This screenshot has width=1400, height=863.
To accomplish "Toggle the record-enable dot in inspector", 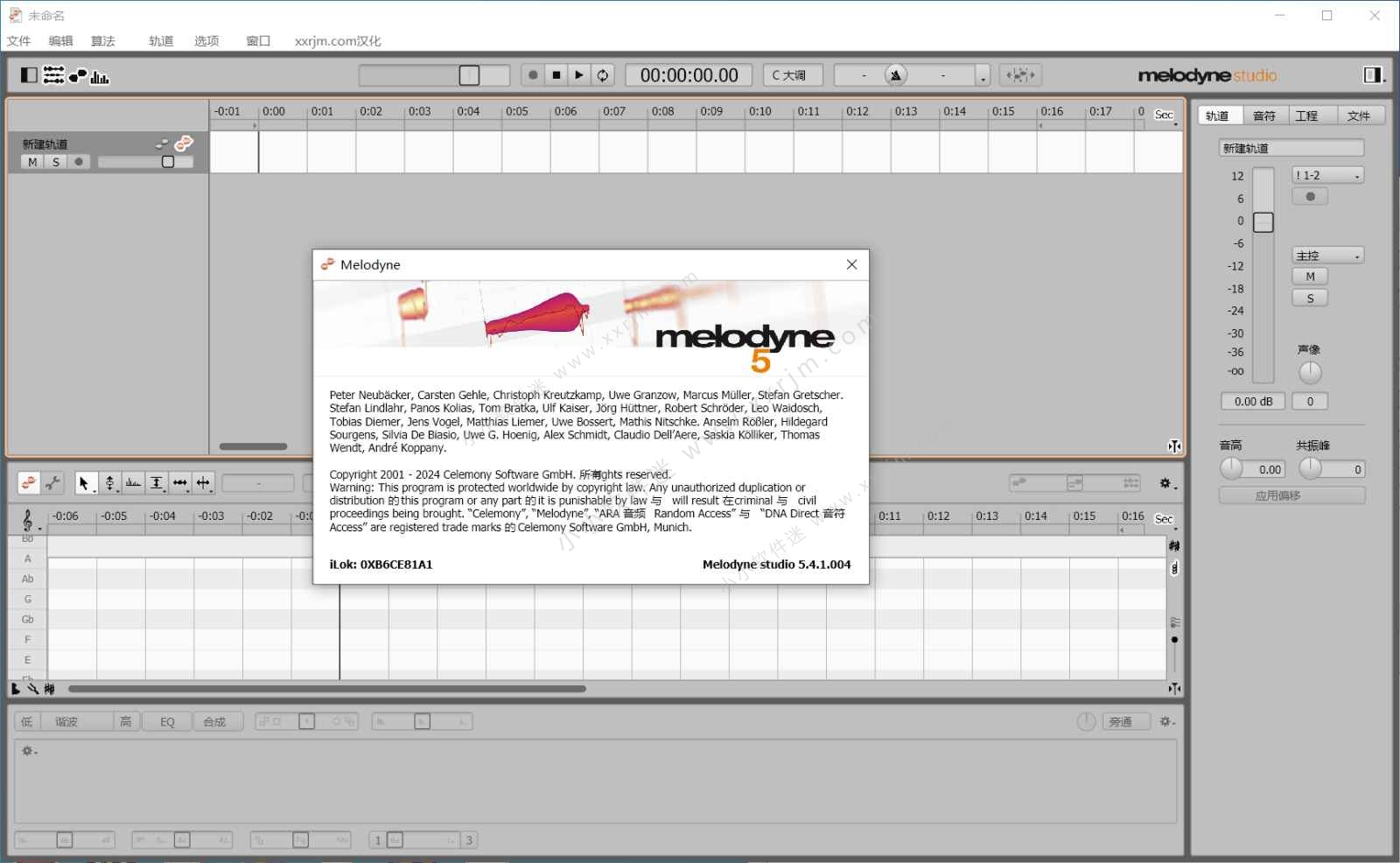I will [1310, 196].
